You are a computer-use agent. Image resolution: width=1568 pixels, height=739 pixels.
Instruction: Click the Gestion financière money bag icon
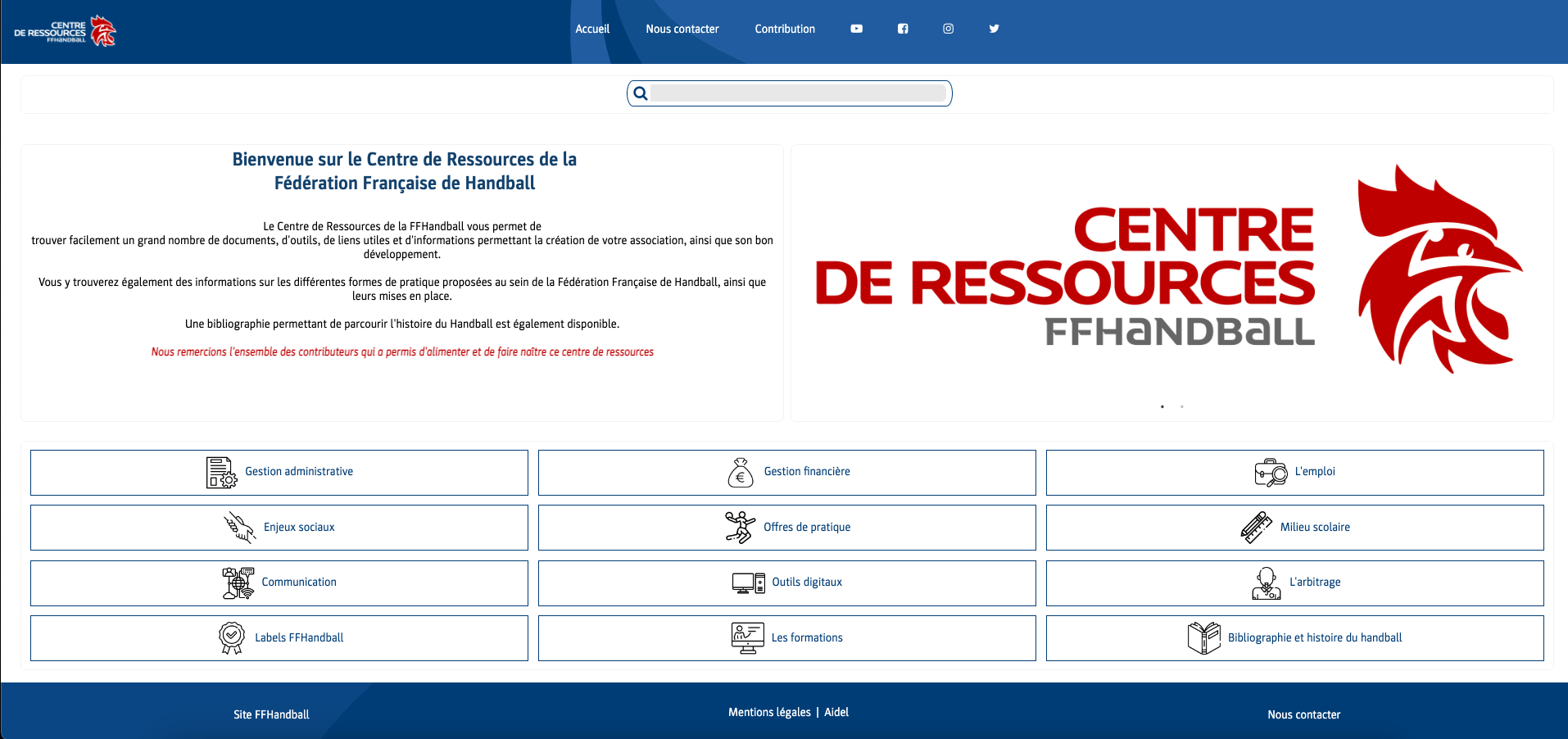click(741, 473)
